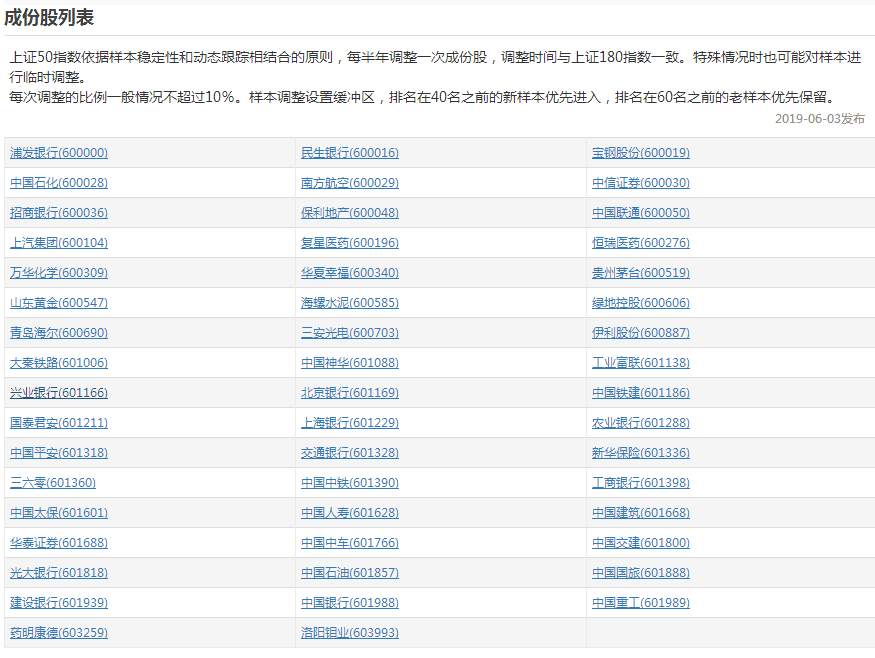Select the 兴业银行(601166) link
This screenshot has height=658, width=875.
coord(59,393)
